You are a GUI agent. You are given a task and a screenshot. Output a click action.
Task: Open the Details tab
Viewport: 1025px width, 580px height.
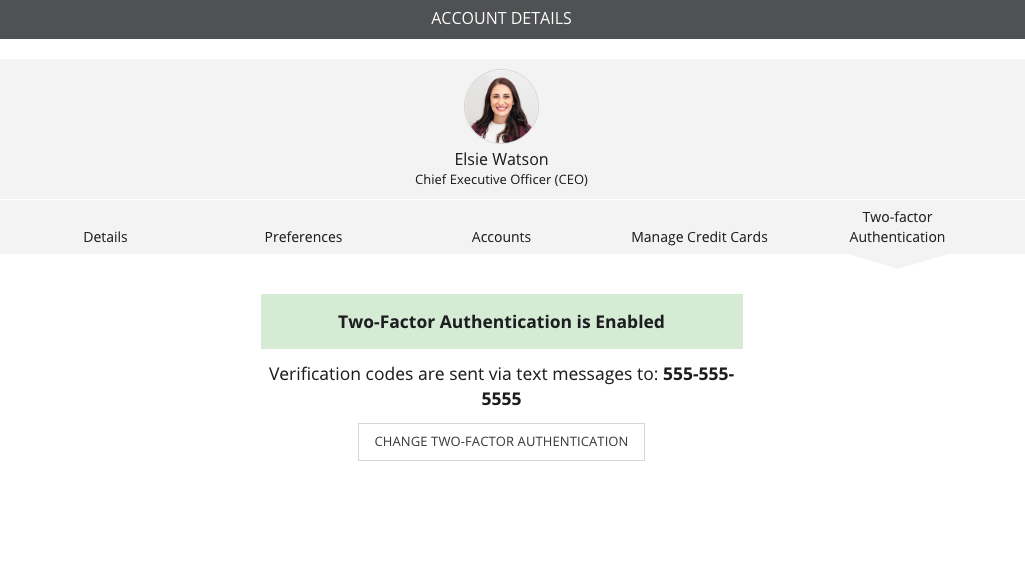pos(105,237)
